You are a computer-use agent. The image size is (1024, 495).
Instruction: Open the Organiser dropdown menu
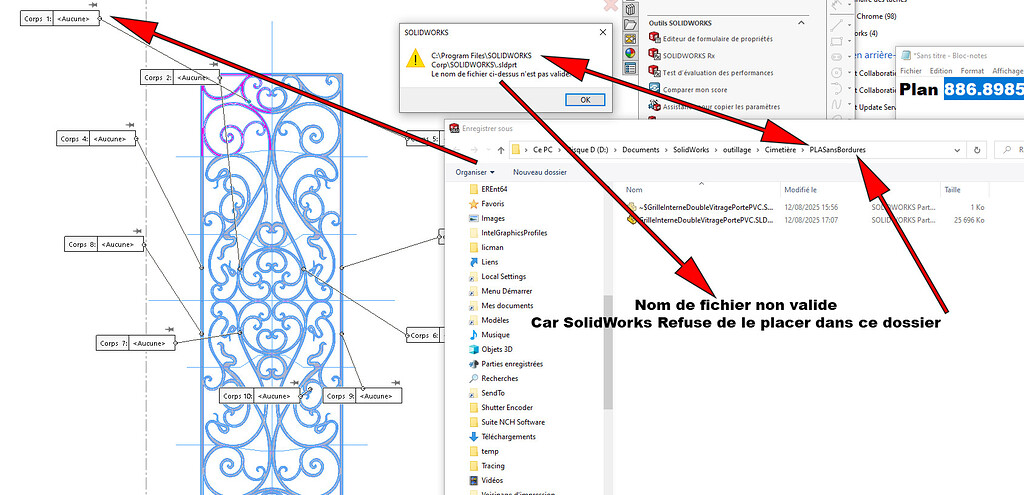tap(474, 172)
